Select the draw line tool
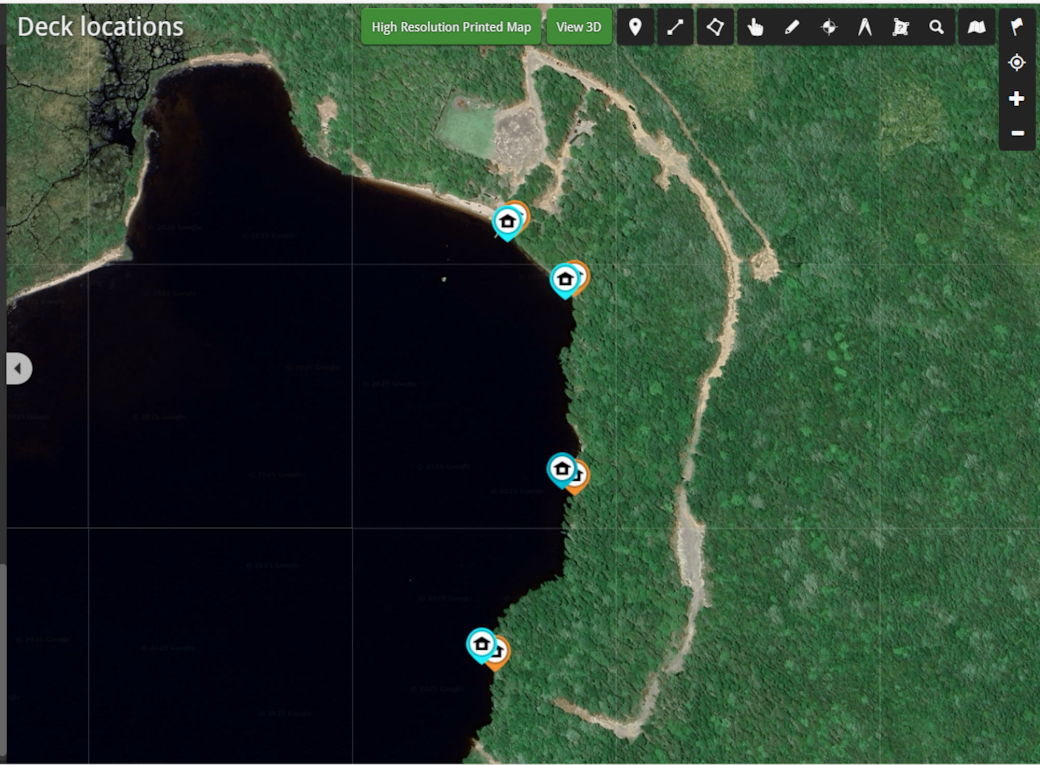Screen dimensions: 1040x765 [x=675, y=27]
